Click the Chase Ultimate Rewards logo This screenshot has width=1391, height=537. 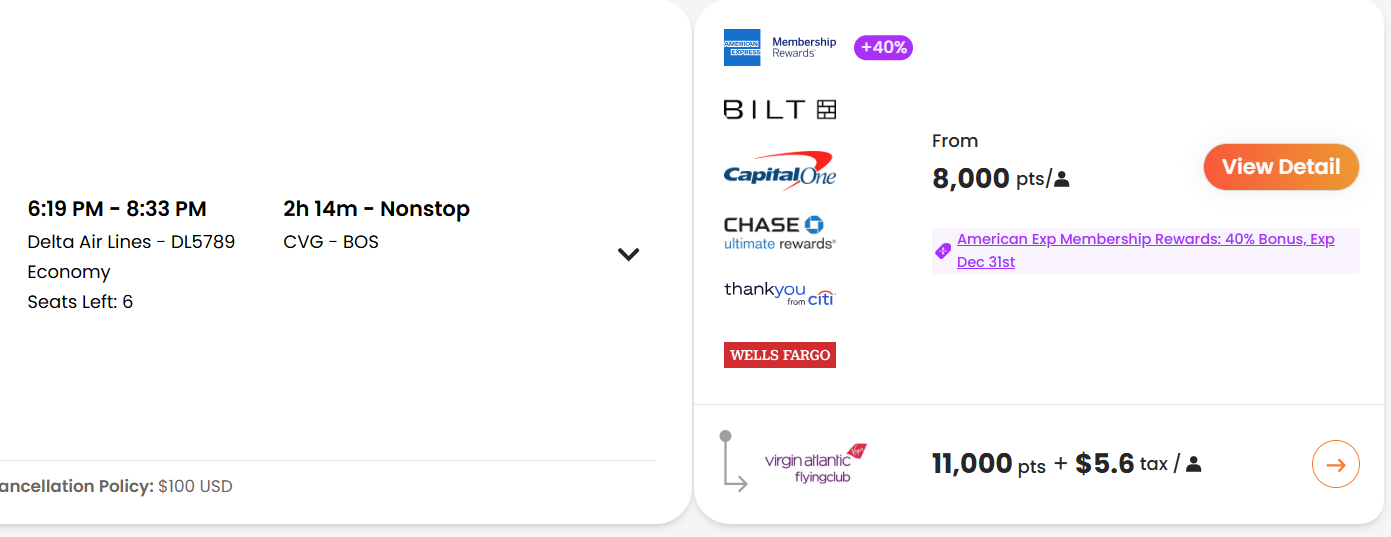(x=779, y=232)
